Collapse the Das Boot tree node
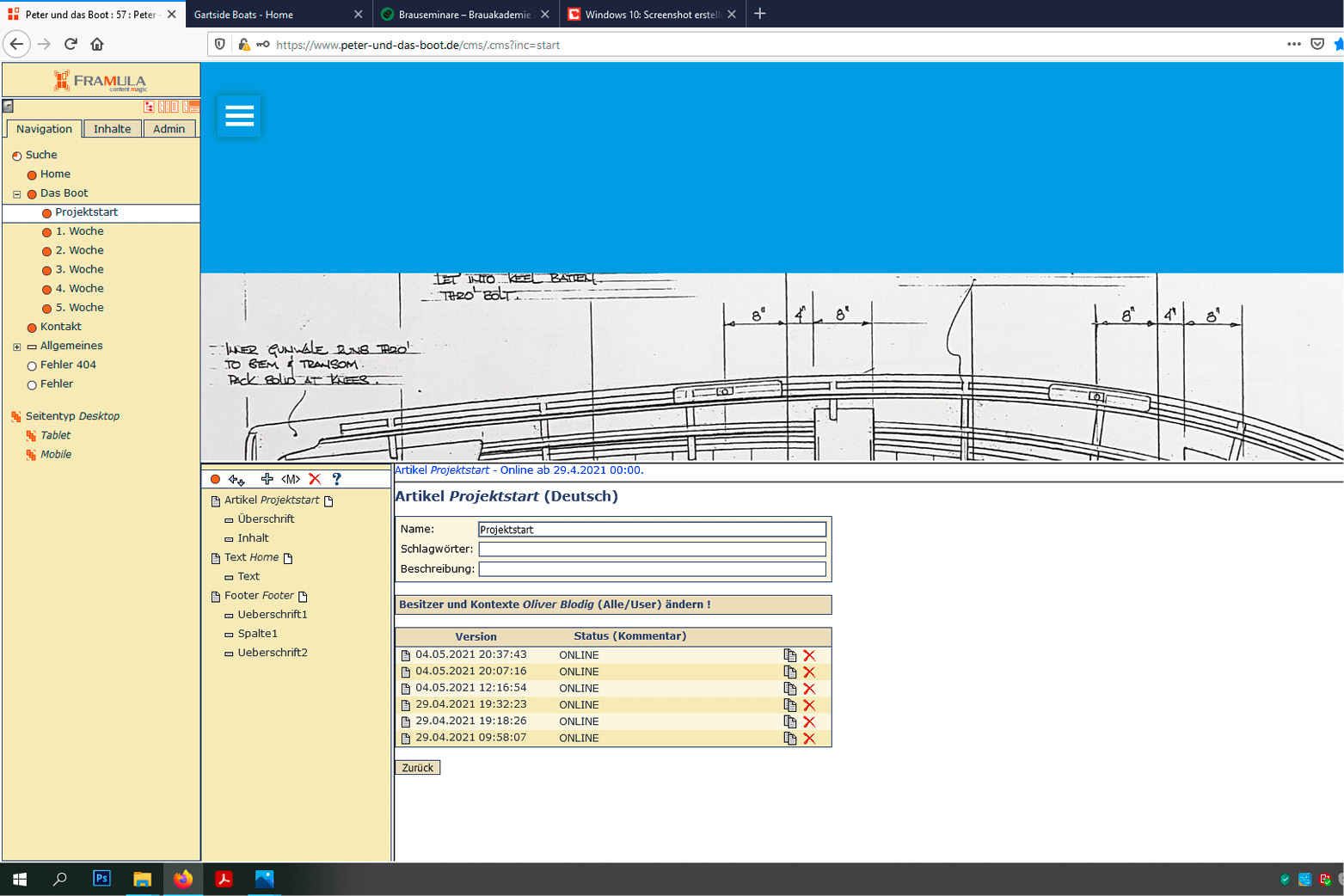 pyautogui.click(x=16, y=194)
